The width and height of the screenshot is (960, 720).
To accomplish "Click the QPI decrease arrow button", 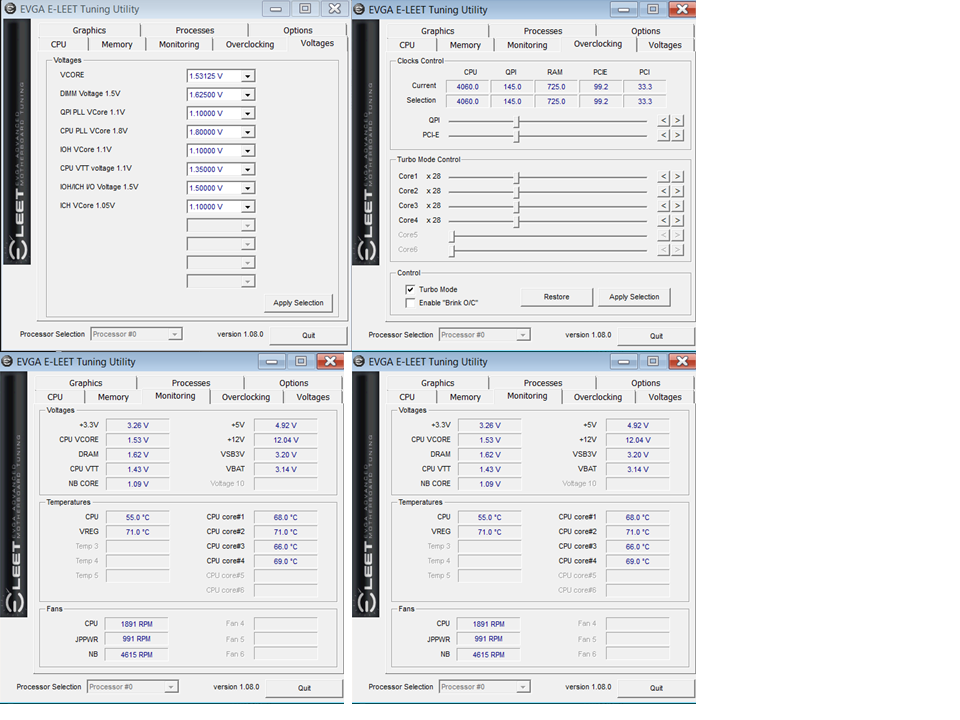I will (x=664, y=120).
